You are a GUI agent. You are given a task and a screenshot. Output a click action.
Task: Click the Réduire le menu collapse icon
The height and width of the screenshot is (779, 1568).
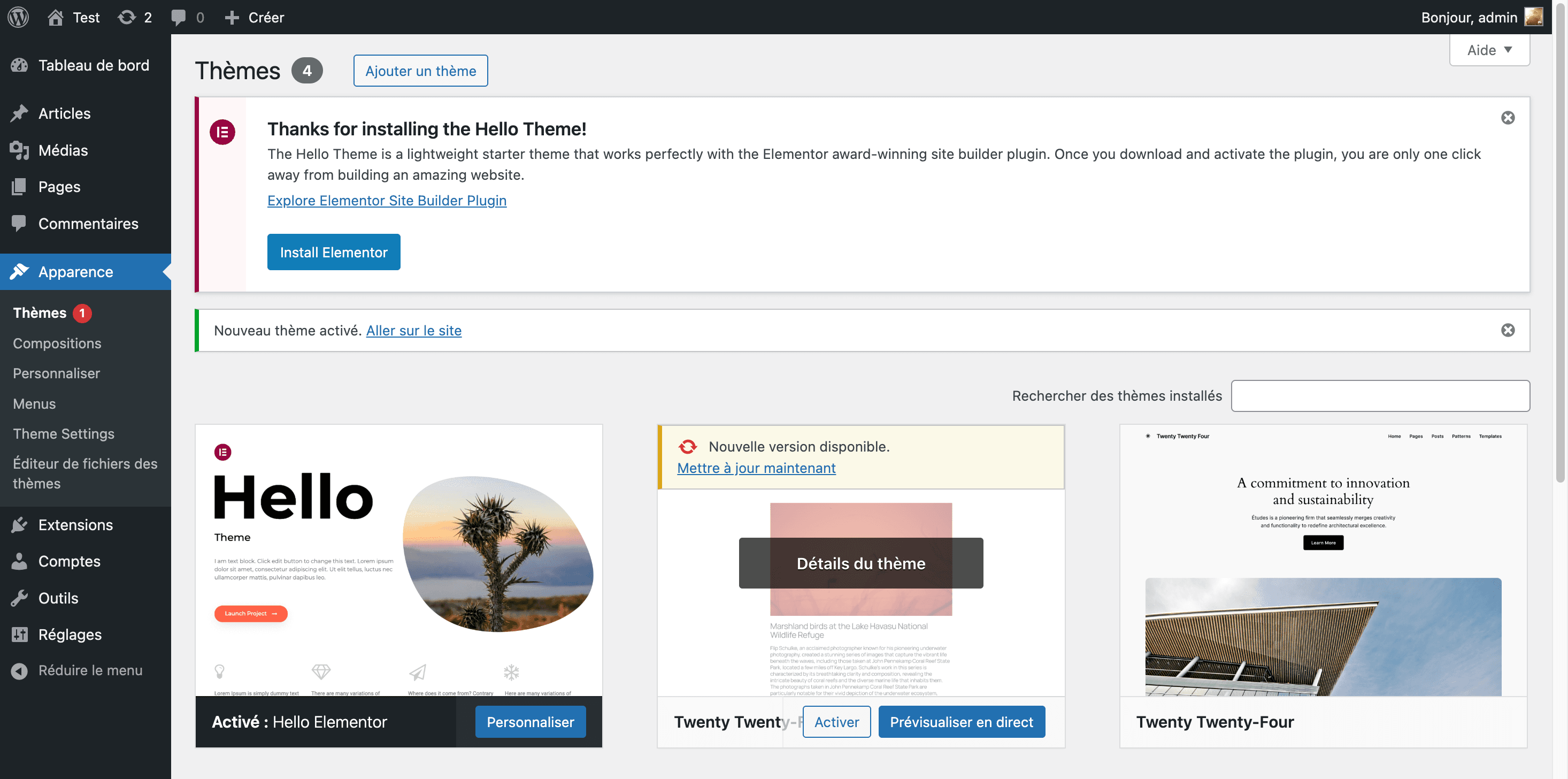click(19, 670)
